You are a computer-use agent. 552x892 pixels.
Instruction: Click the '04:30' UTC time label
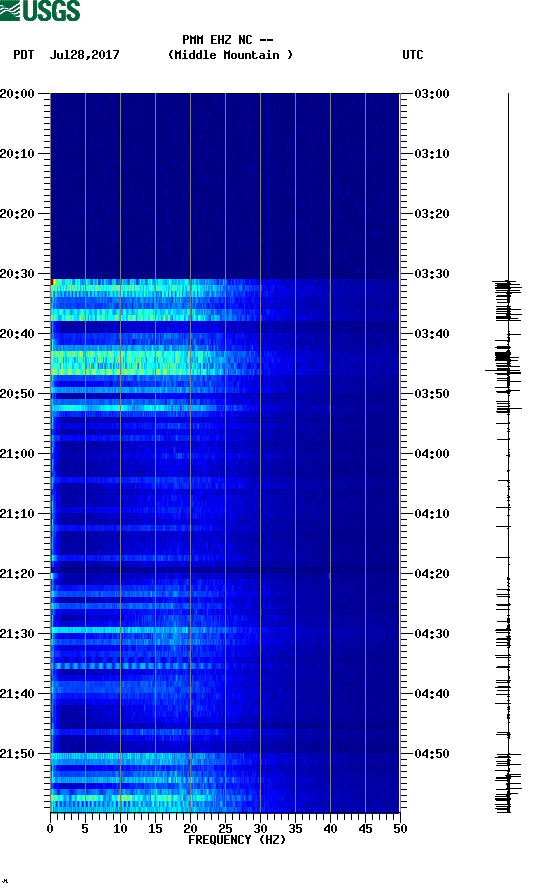[x=432, y=634]
